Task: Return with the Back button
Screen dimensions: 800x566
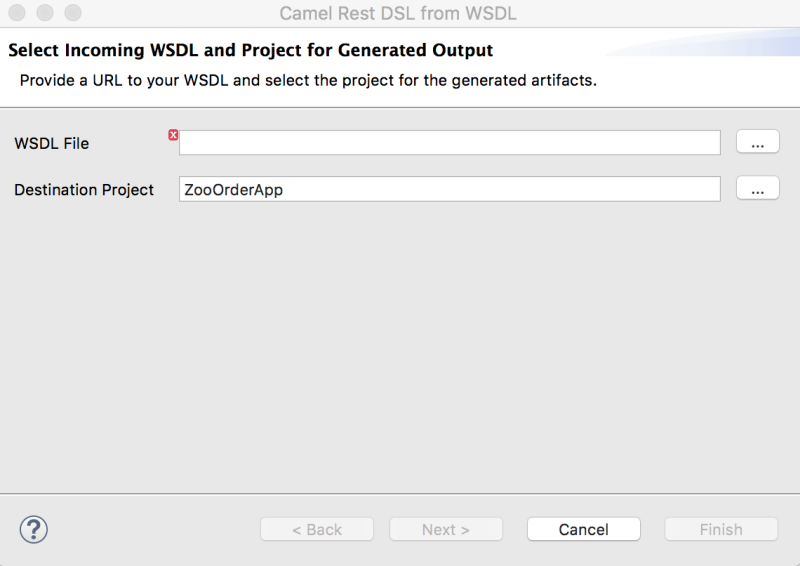Action: 316,529
